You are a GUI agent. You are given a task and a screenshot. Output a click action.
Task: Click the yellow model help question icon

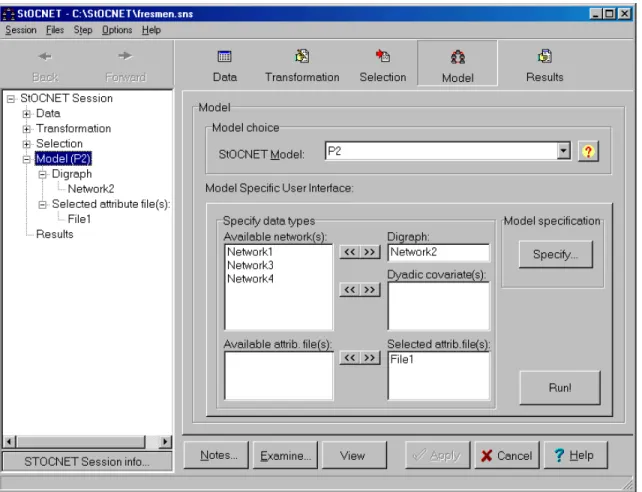588,151
